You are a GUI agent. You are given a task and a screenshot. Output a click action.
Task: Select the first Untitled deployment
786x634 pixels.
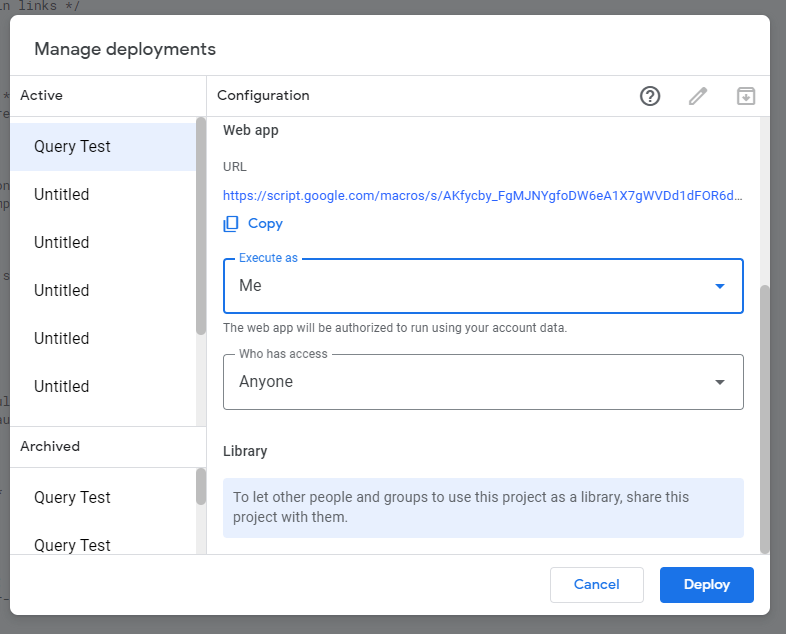[x=103, y=194]
